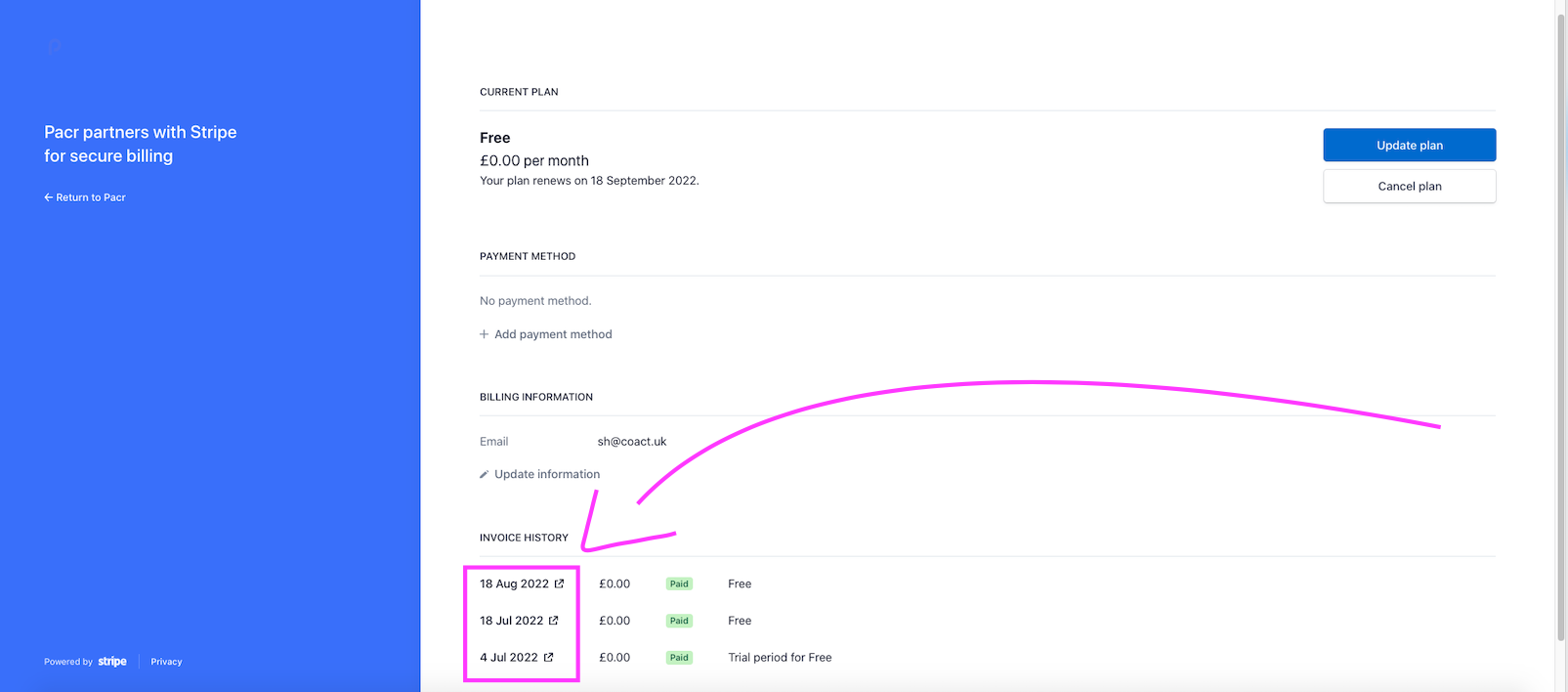Select the Add payment method link
Screen dimensions: 1568x692
click(x=553, y=334)
